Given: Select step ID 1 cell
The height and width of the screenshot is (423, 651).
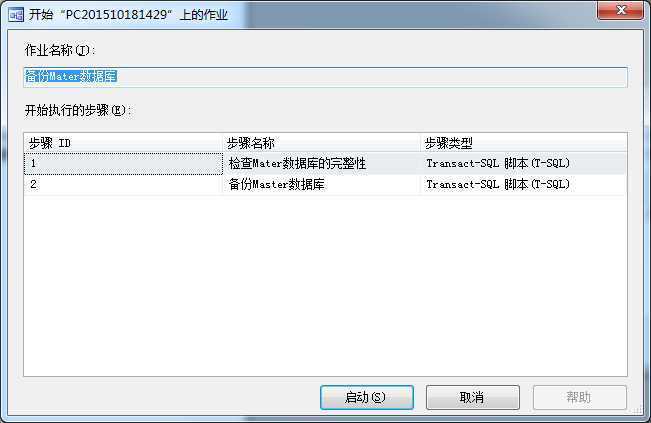Looking at the screenshot, I should tap(123, 164).
